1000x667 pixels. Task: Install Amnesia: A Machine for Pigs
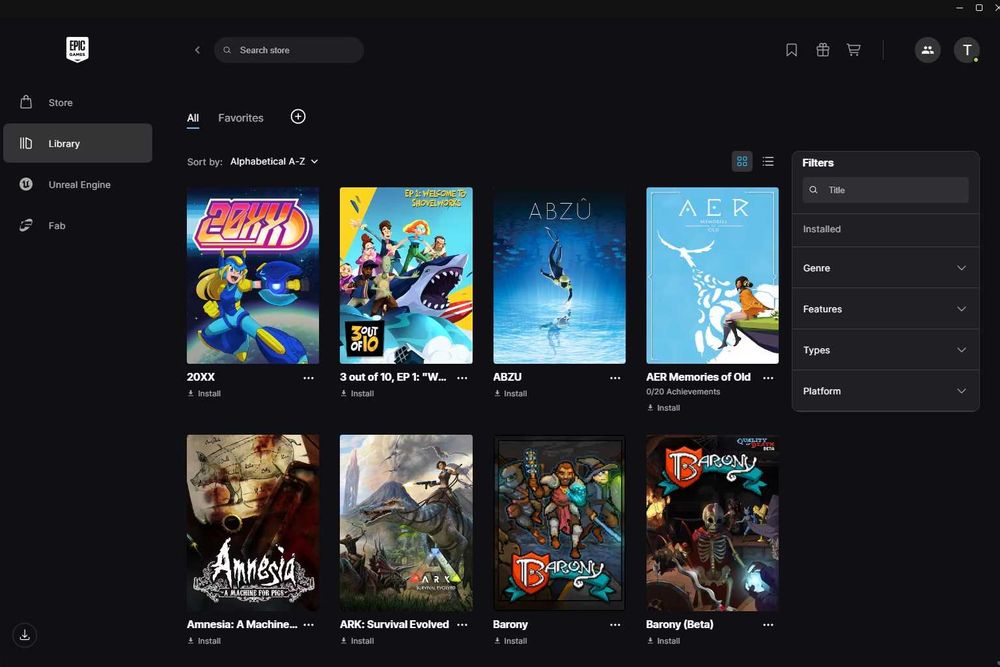click(204, 641)
